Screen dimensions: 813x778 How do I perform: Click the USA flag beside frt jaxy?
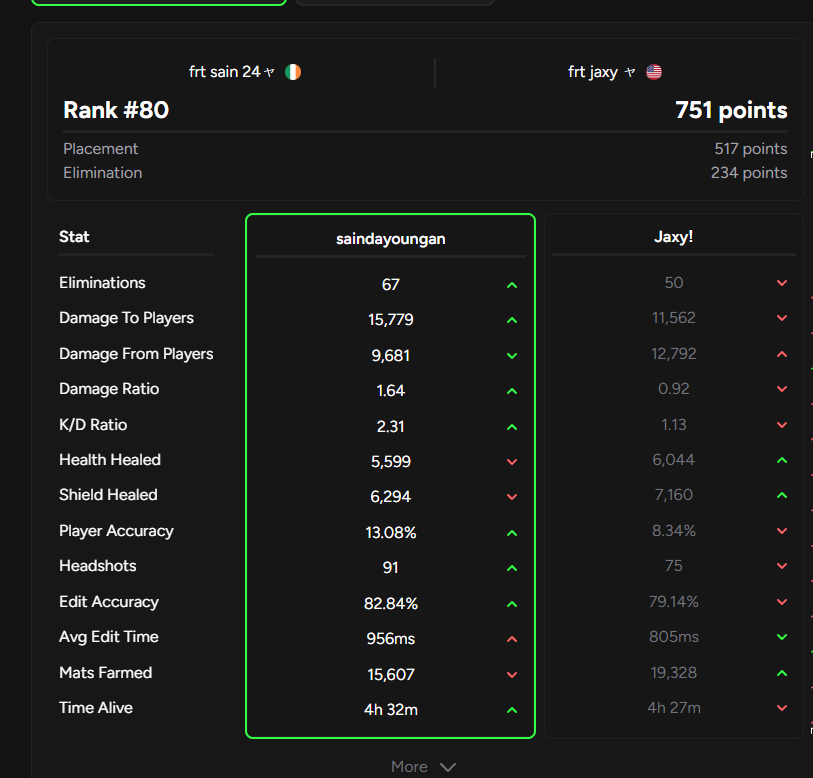click(x=654, y=72)
